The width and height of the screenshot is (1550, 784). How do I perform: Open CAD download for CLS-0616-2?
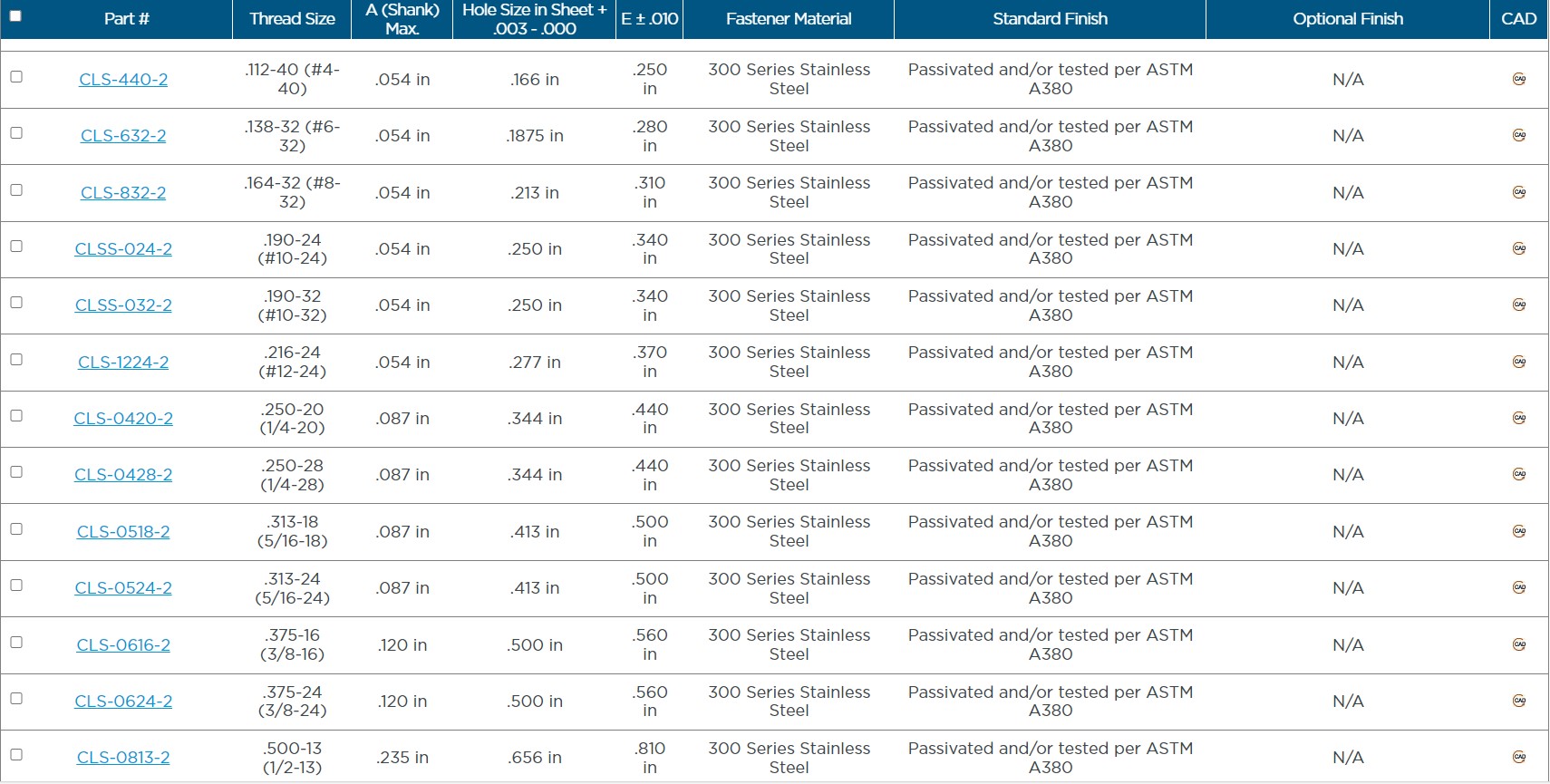pos(1519,644)
